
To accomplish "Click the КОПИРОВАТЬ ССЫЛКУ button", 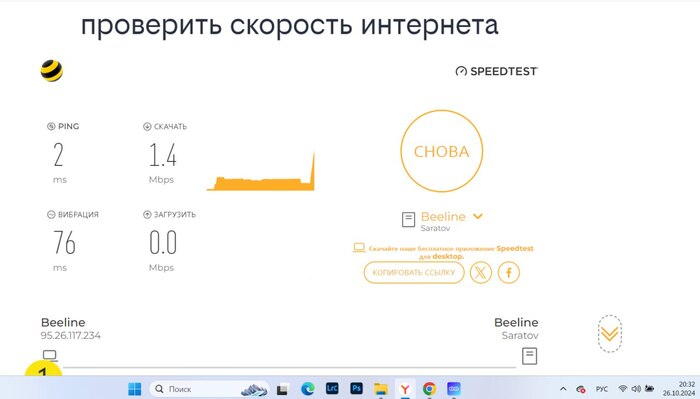I will tap(414, 272).
